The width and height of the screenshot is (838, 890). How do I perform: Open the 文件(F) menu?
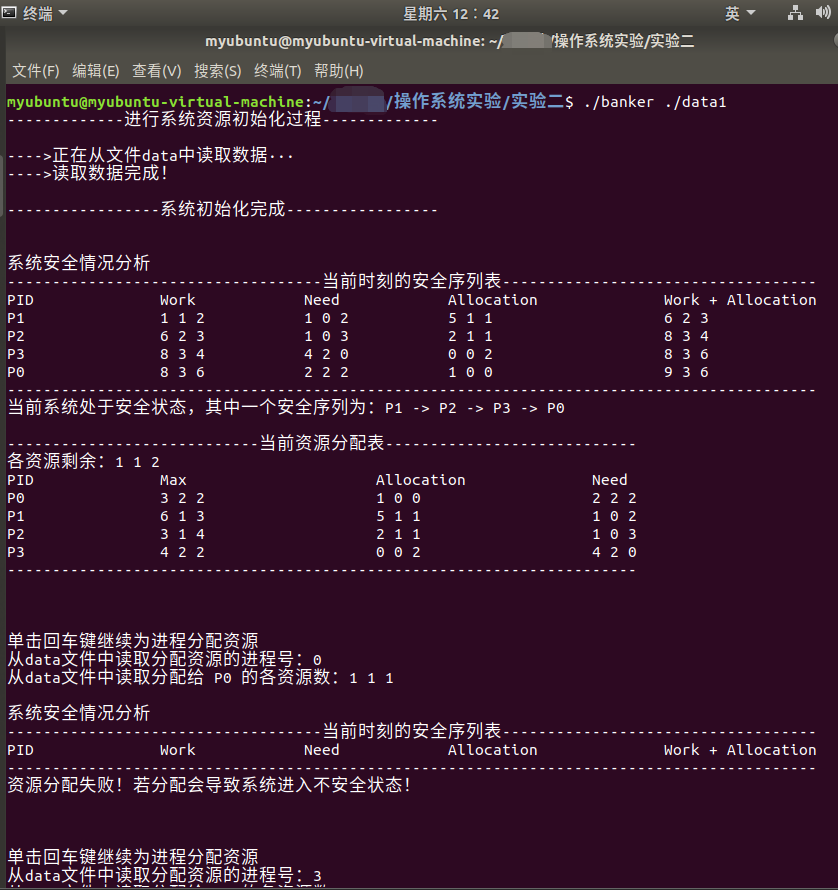36,71
